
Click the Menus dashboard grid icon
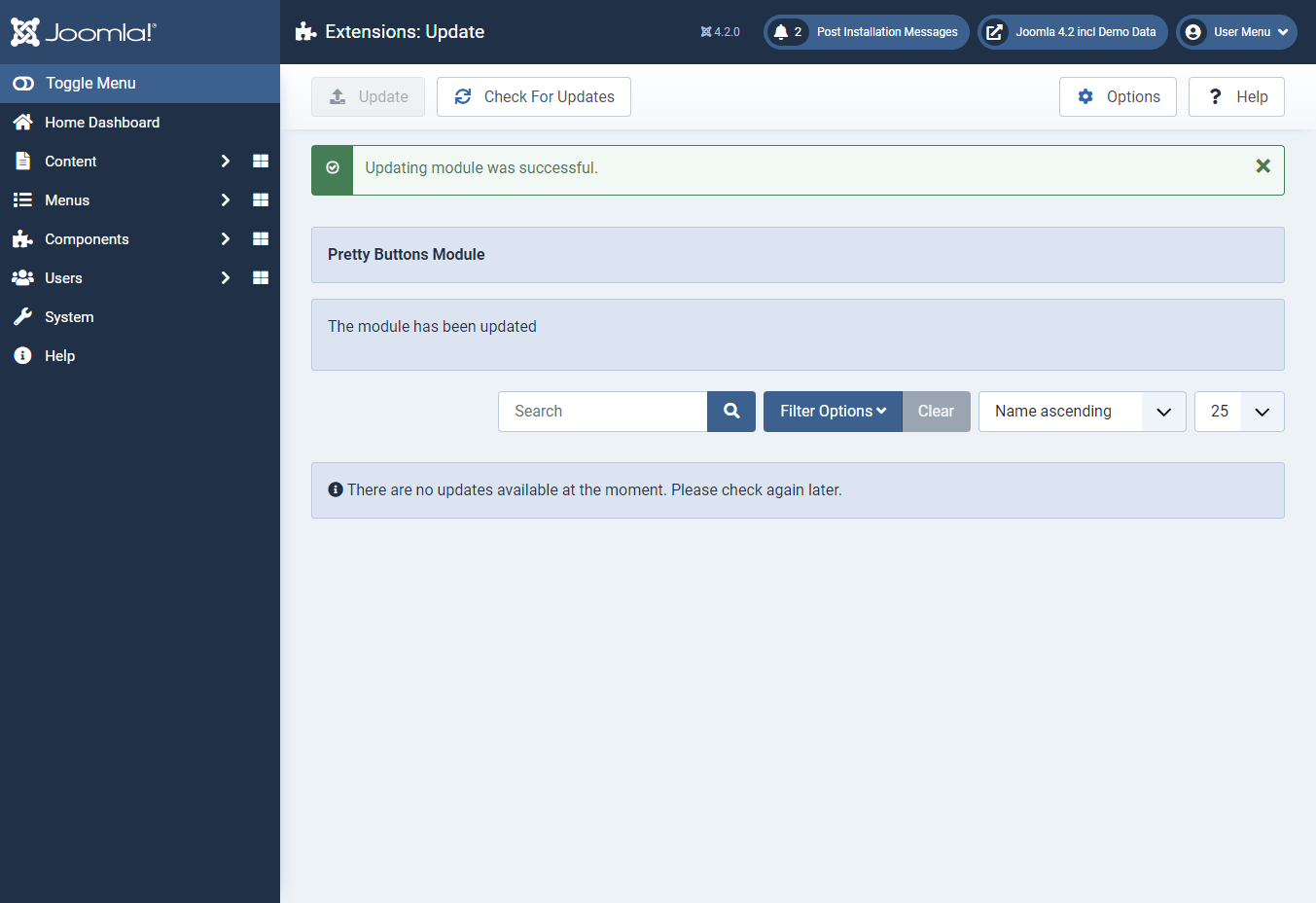tap(260, 199)
